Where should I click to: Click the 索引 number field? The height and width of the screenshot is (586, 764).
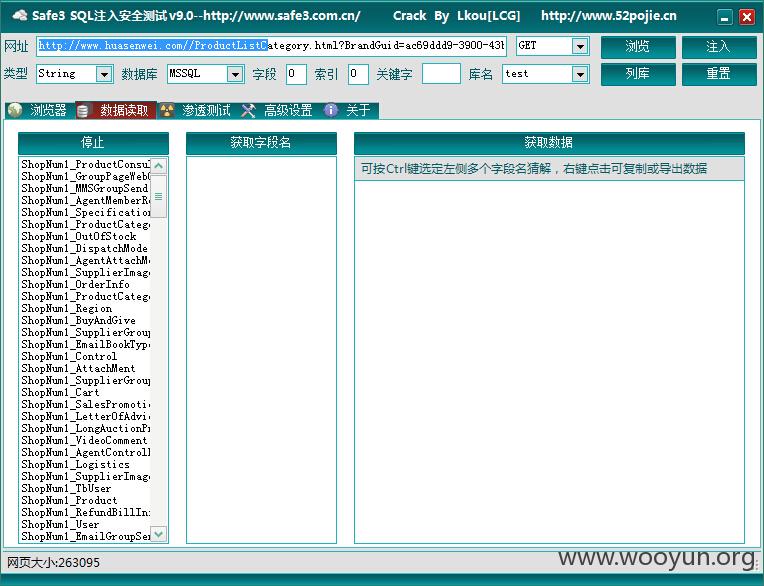click(358, 74)
